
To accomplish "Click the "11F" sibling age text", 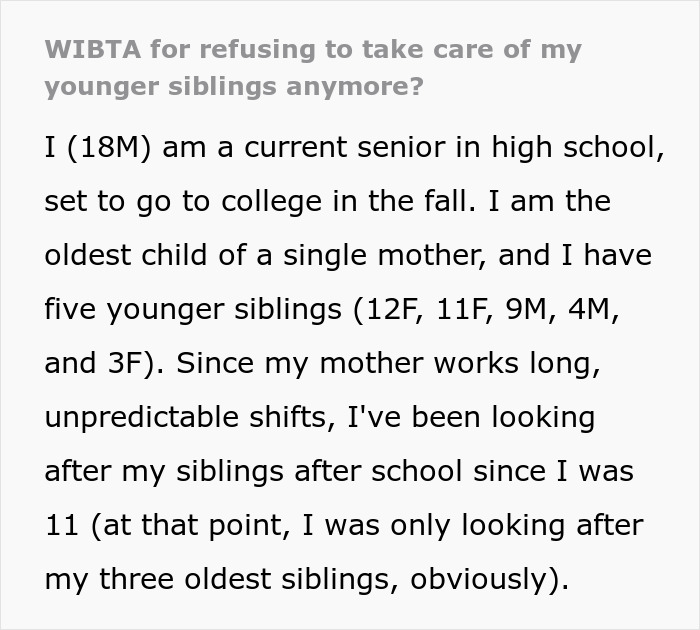I will point(462,309).
